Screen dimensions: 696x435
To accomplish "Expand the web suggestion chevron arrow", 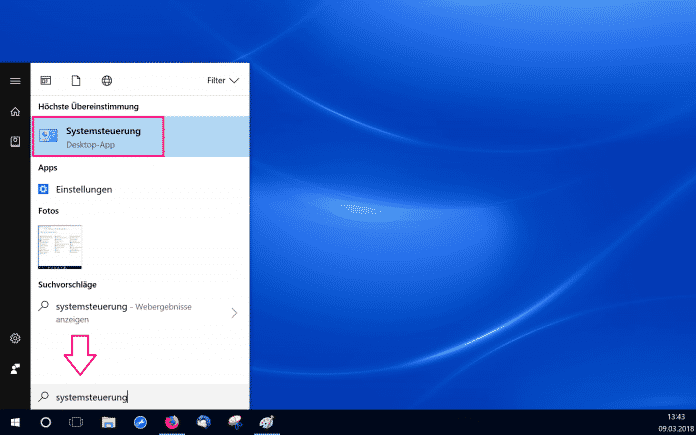I will tap(234, 313).
